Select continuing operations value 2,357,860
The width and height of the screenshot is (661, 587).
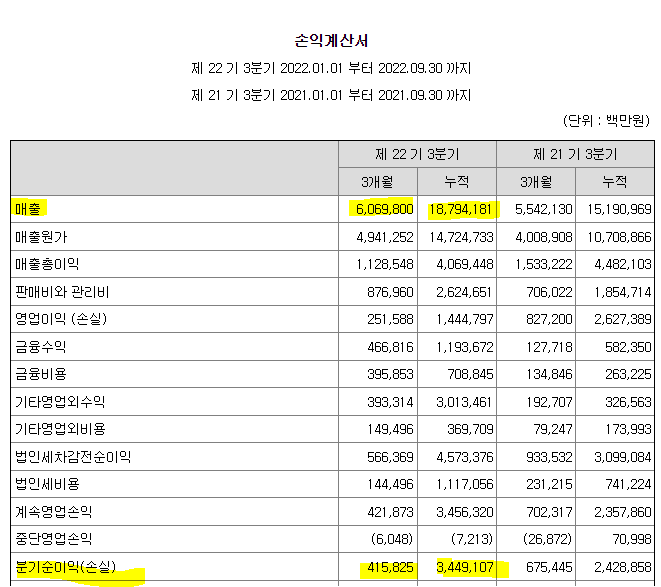coord(623,512)
